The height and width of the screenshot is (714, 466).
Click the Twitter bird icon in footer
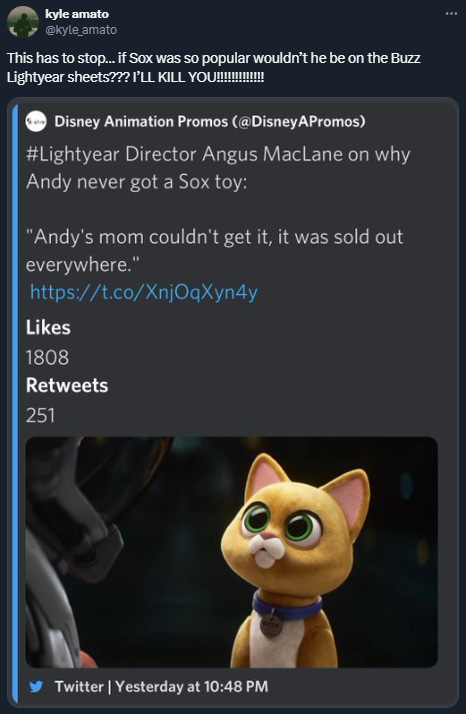click(x=36, y=686)
